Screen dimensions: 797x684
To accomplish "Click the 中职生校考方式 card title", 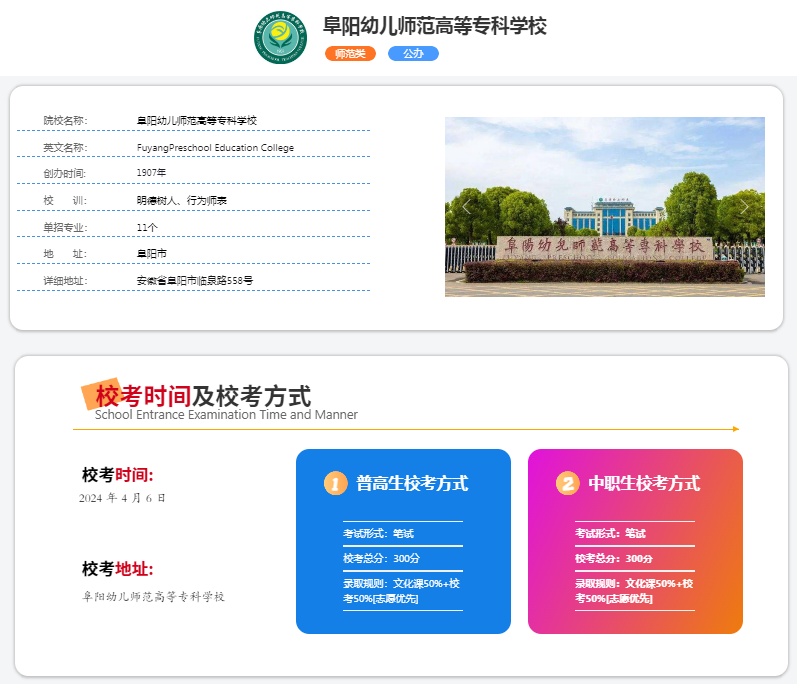I will coord(644,484).
